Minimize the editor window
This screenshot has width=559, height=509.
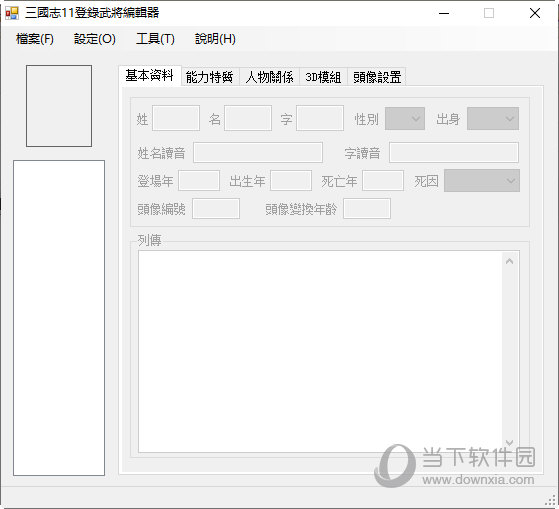tap(444, 14)
